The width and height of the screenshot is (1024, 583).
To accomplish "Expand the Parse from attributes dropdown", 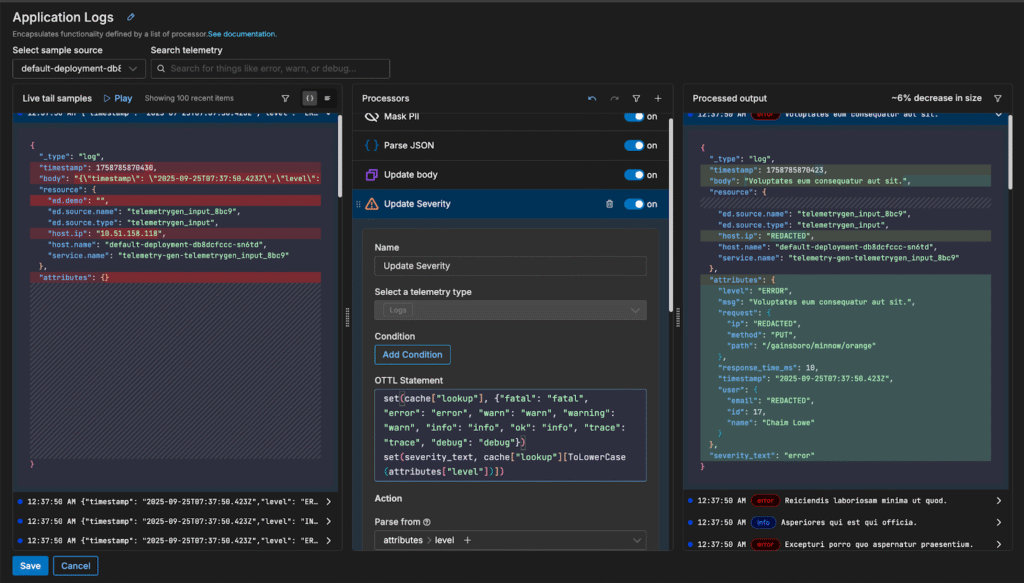I will pyautogui.click(x=637, y=541).
